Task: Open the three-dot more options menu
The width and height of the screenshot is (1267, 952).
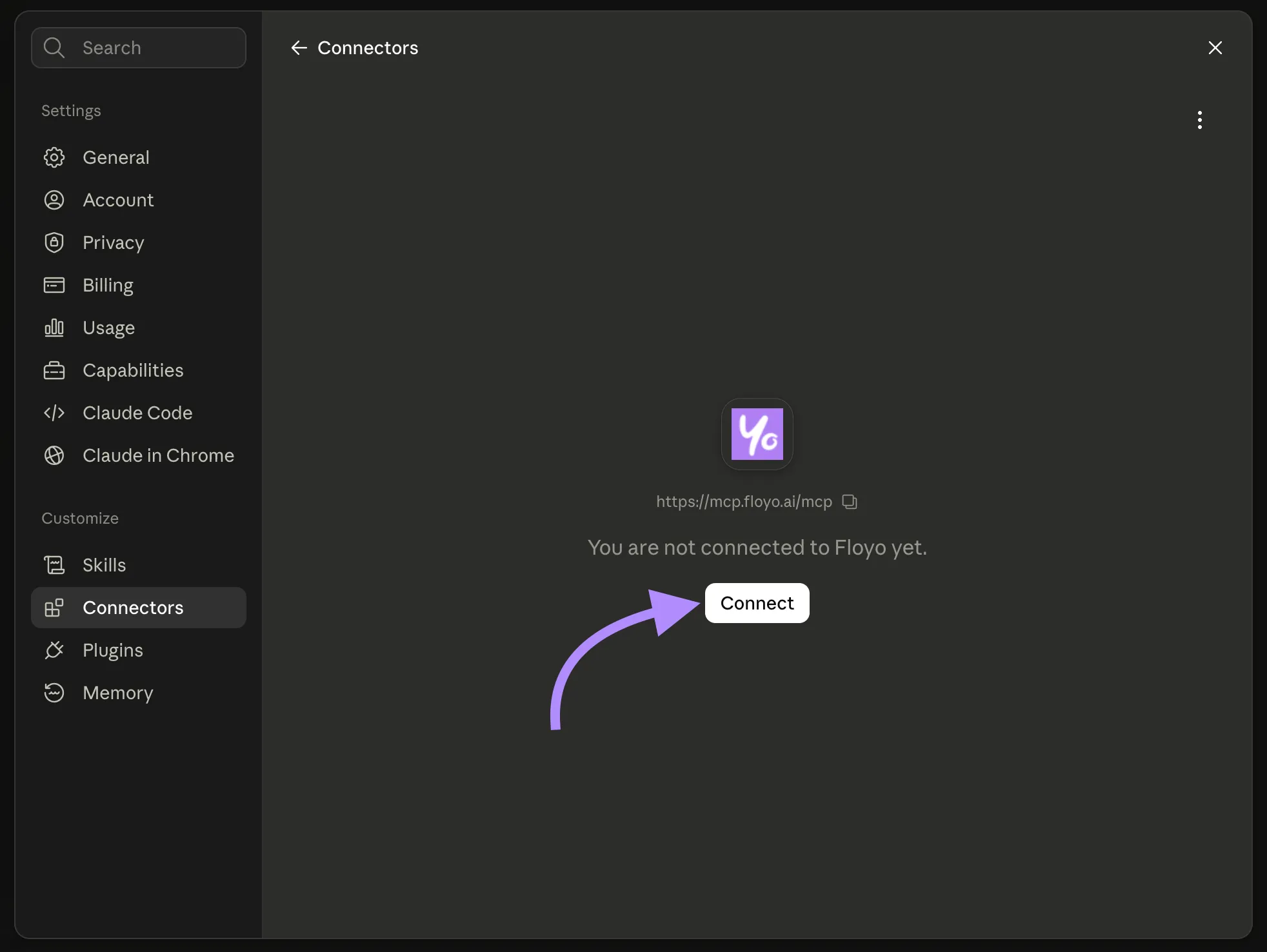Action: pyautogui.click(x=1200, y=120)
